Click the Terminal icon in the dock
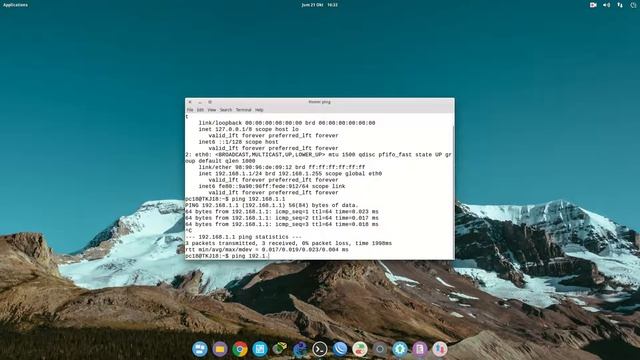The image size is (640, 360). pos(320,349)
